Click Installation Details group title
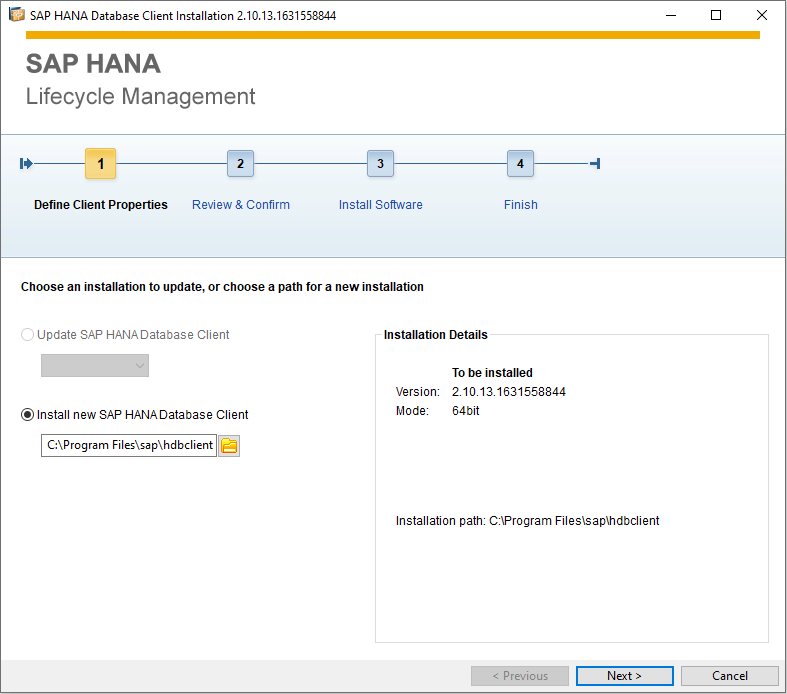This screenshot has height=694, width=787. click(436, 335)
